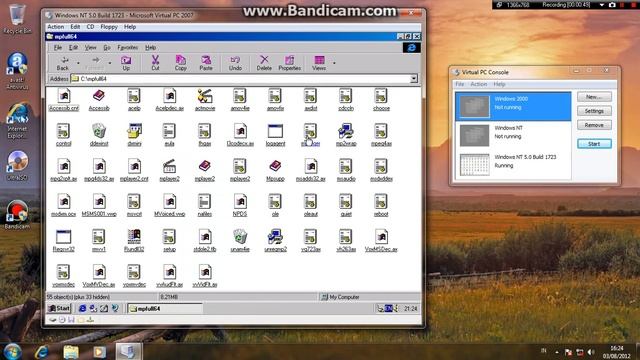Screen dimensions: 640x360
Task: Select the actmovie file icon
Action: tap(204, 100)
